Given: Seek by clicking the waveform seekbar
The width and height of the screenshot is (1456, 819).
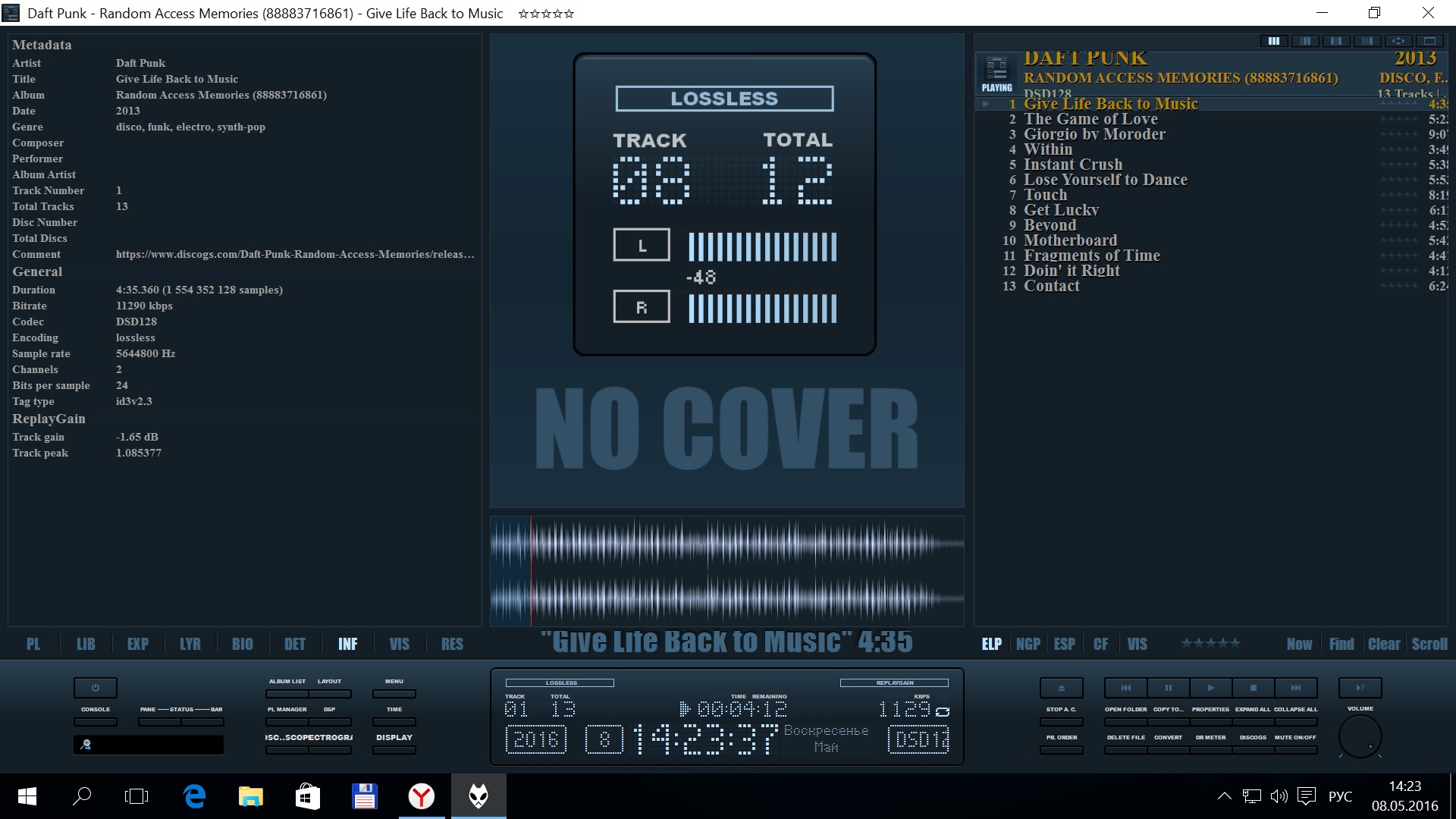Looking at the screenshot, I should [x=727, y=571].
